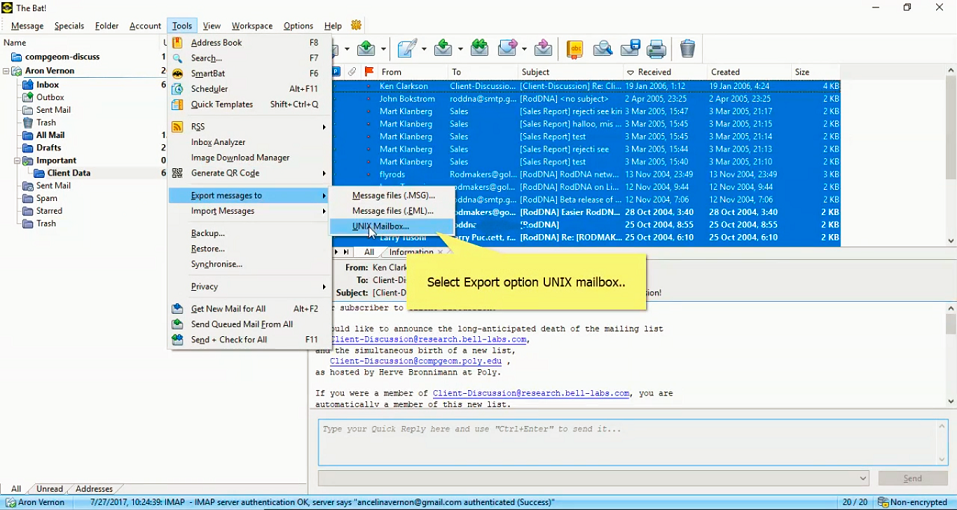
Task: Open RSS submenu in Tools menu
Action: point(249,127)
